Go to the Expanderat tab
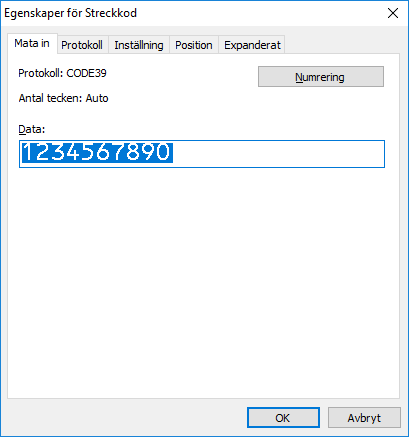This screenshot has height=437, width=409. pyautogui.click(x=252, y=45)
